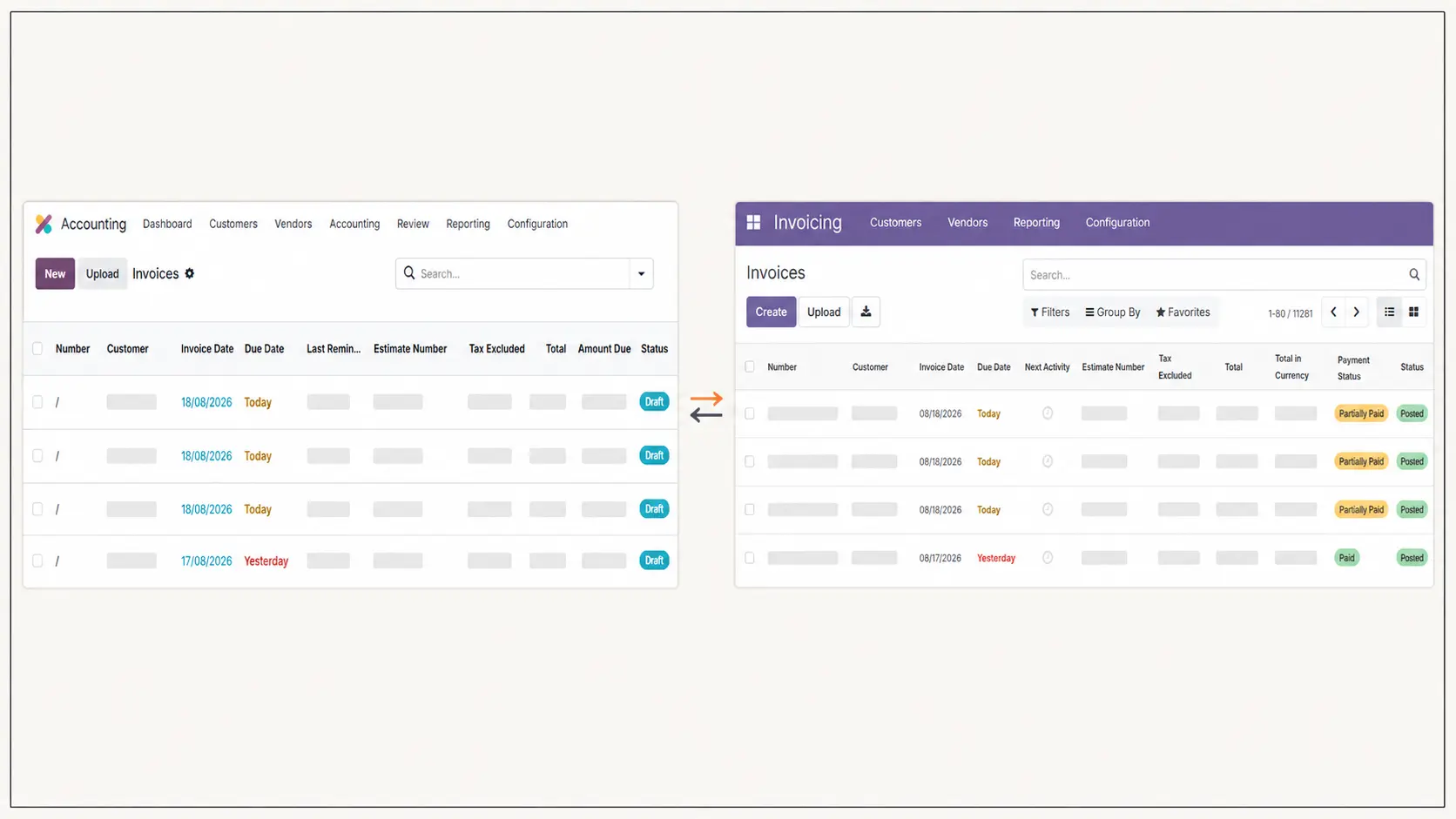Image resolution: width=1456 pixels, height=819 pixels.
Task: Click the search magnifier in Invoicing
Action: [x=1414, y=275]
